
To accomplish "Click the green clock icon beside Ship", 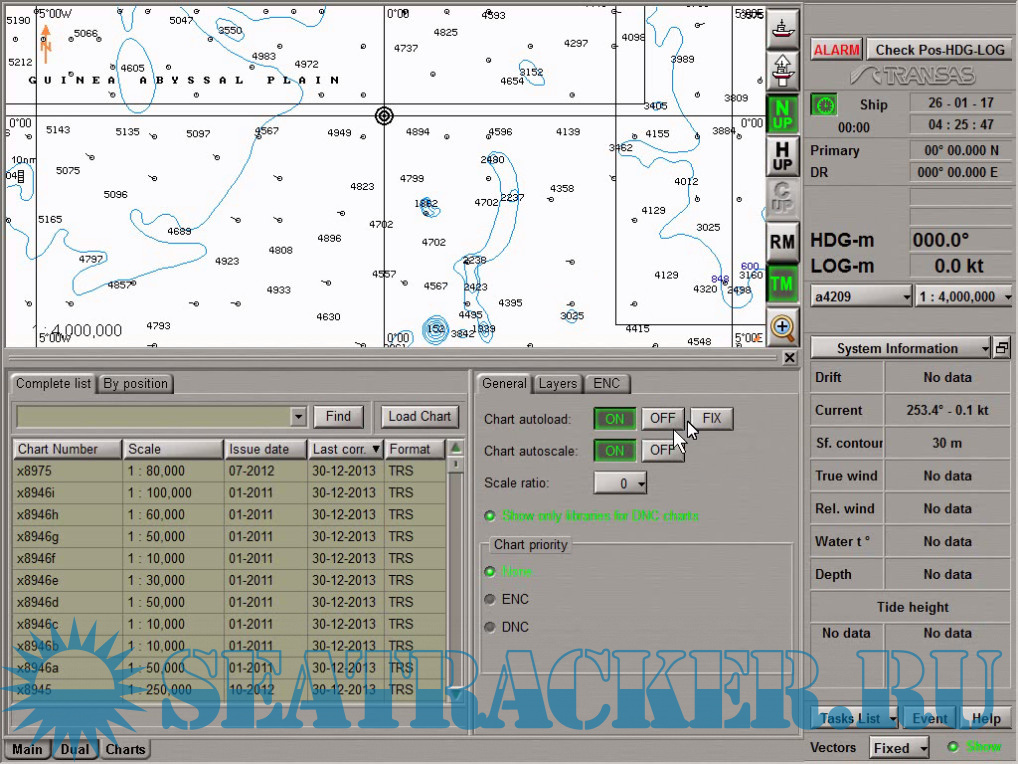I will (x=824, y=105).
